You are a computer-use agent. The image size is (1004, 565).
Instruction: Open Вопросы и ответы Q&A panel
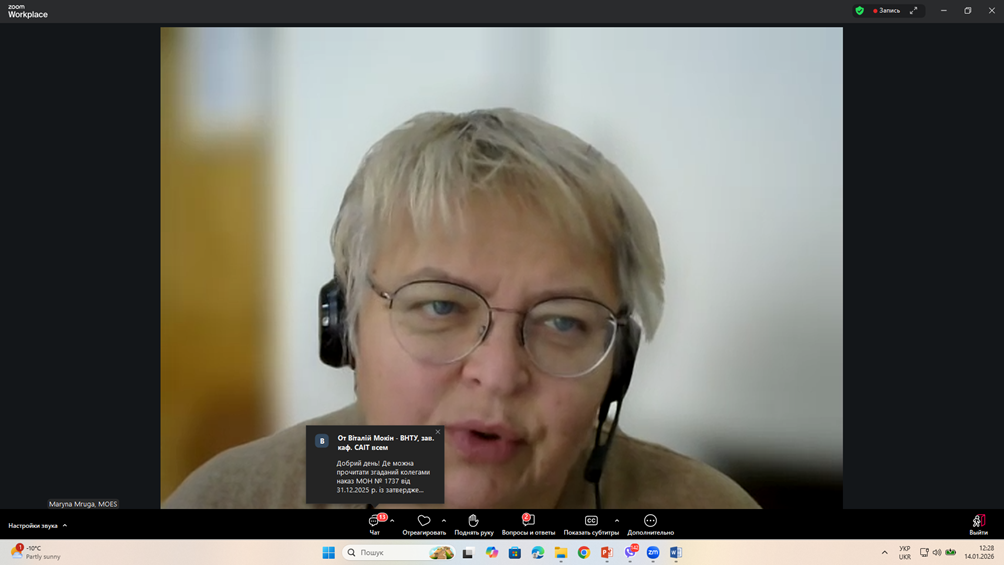click(528, 525)
